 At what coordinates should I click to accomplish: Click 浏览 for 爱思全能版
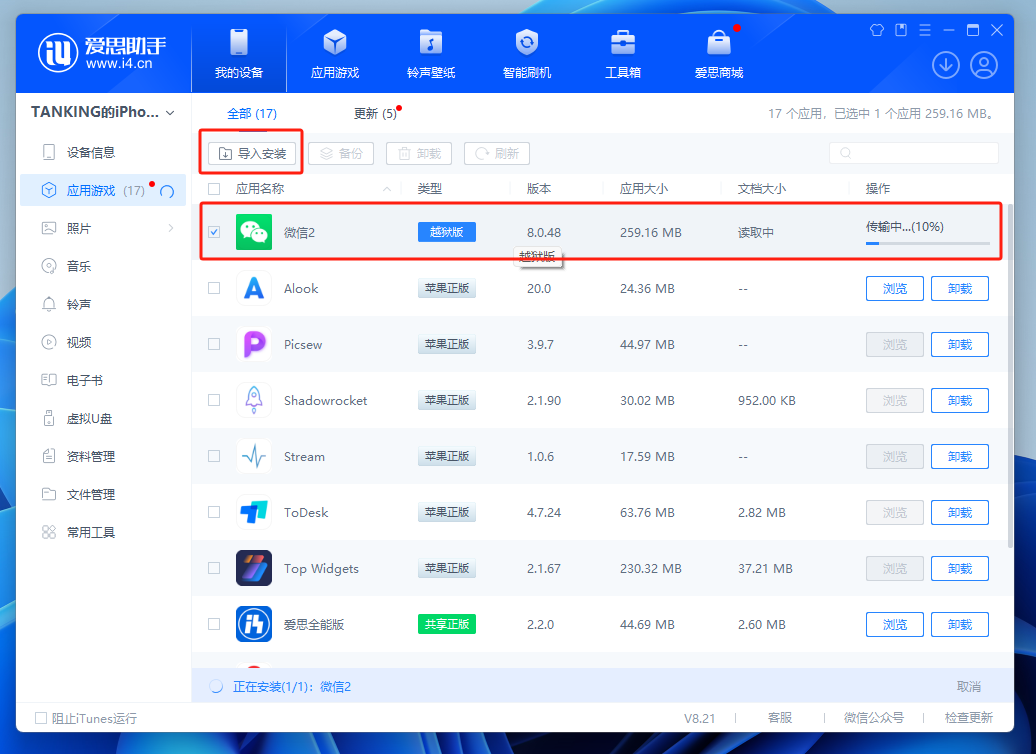(x=895, y=624)
